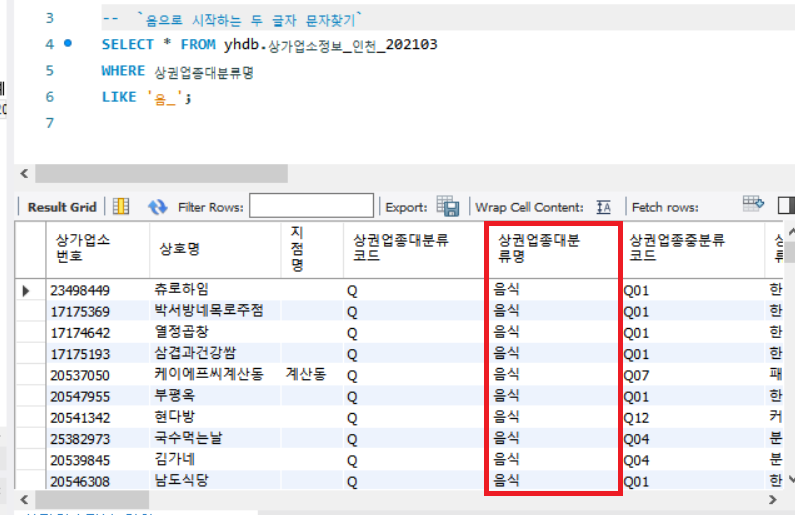Click the Filter Rows input field
Screen dimensions: 795x515
(311, 206)
